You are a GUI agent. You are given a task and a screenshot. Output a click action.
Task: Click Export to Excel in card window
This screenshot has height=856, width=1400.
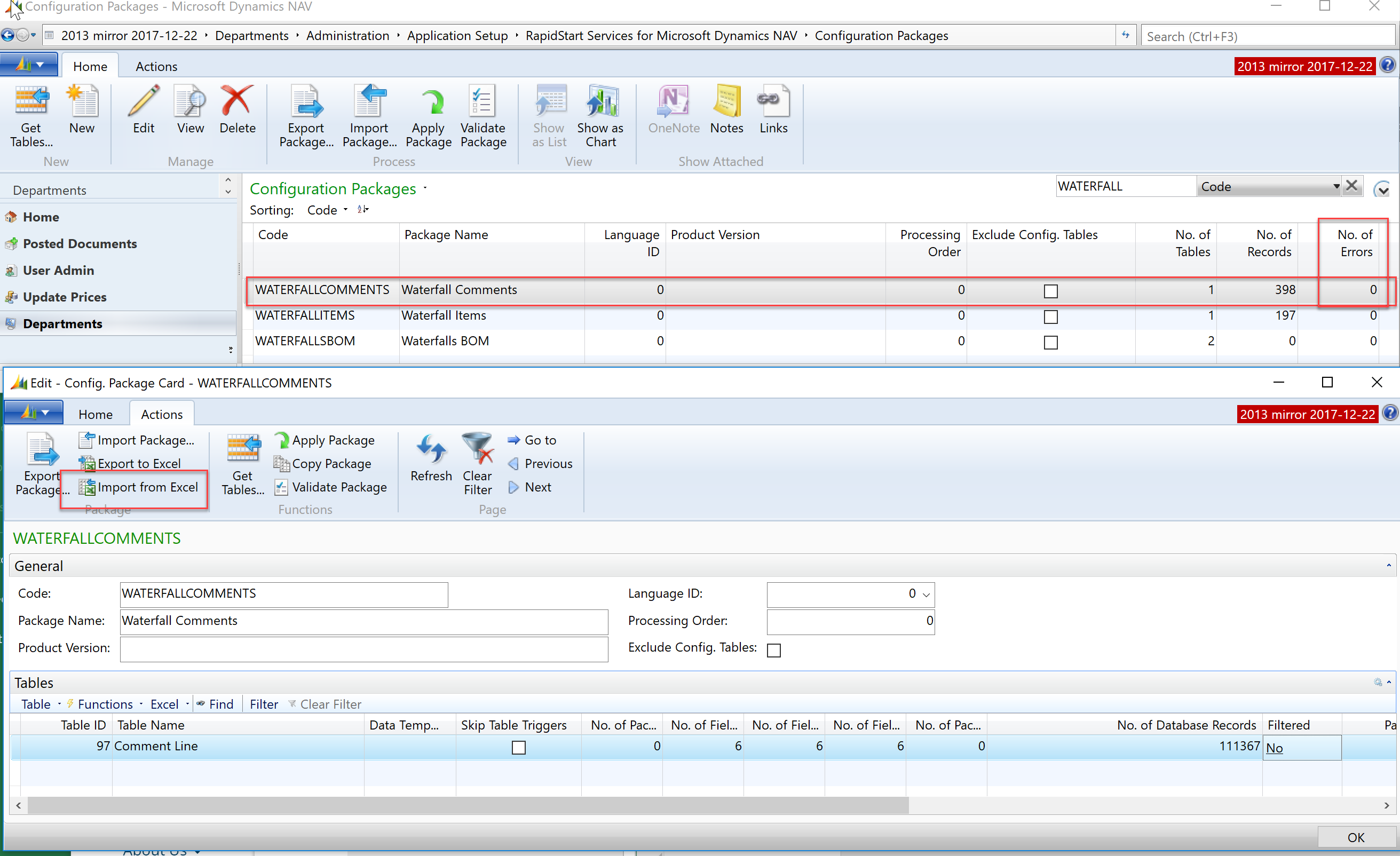tap(130, 464)
